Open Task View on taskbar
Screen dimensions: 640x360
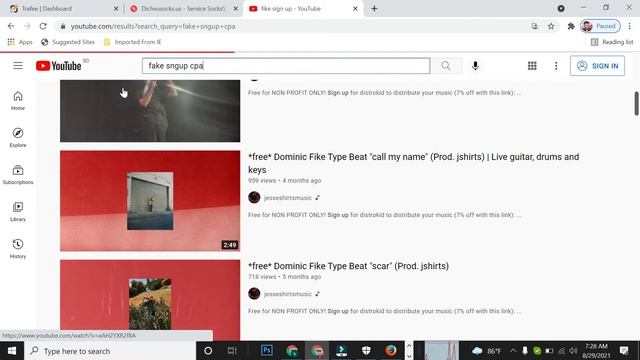232,351
